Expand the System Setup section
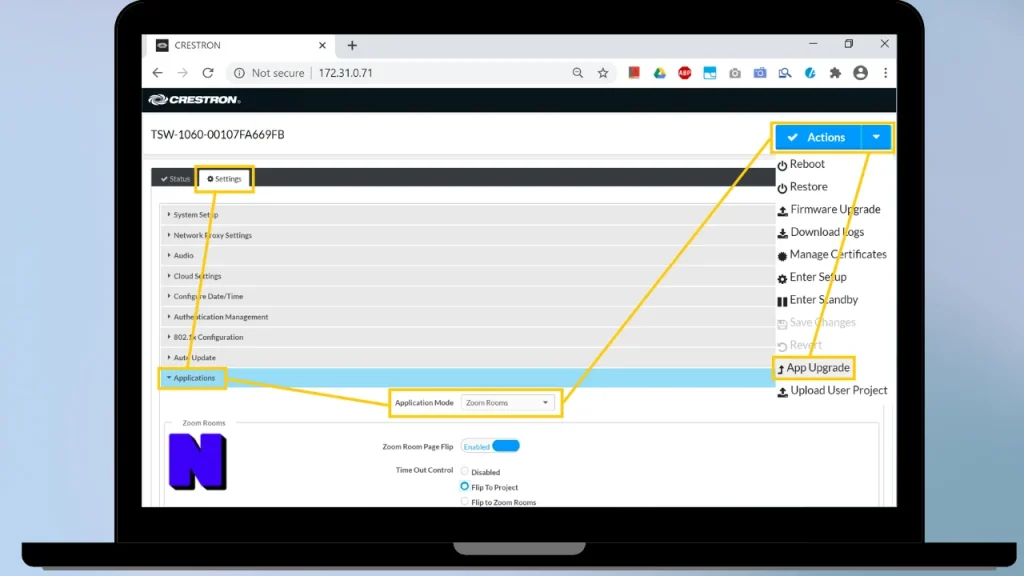Image resolution: width=1024 pixels, height=576 pixels. (x=467, y=214)
